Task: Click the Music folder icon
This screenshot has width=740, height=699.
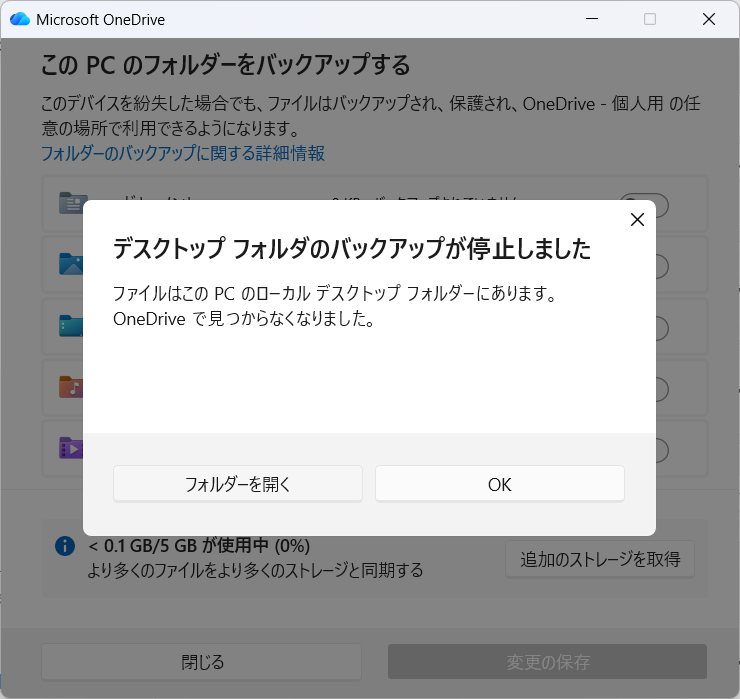Action: (73, 387)
